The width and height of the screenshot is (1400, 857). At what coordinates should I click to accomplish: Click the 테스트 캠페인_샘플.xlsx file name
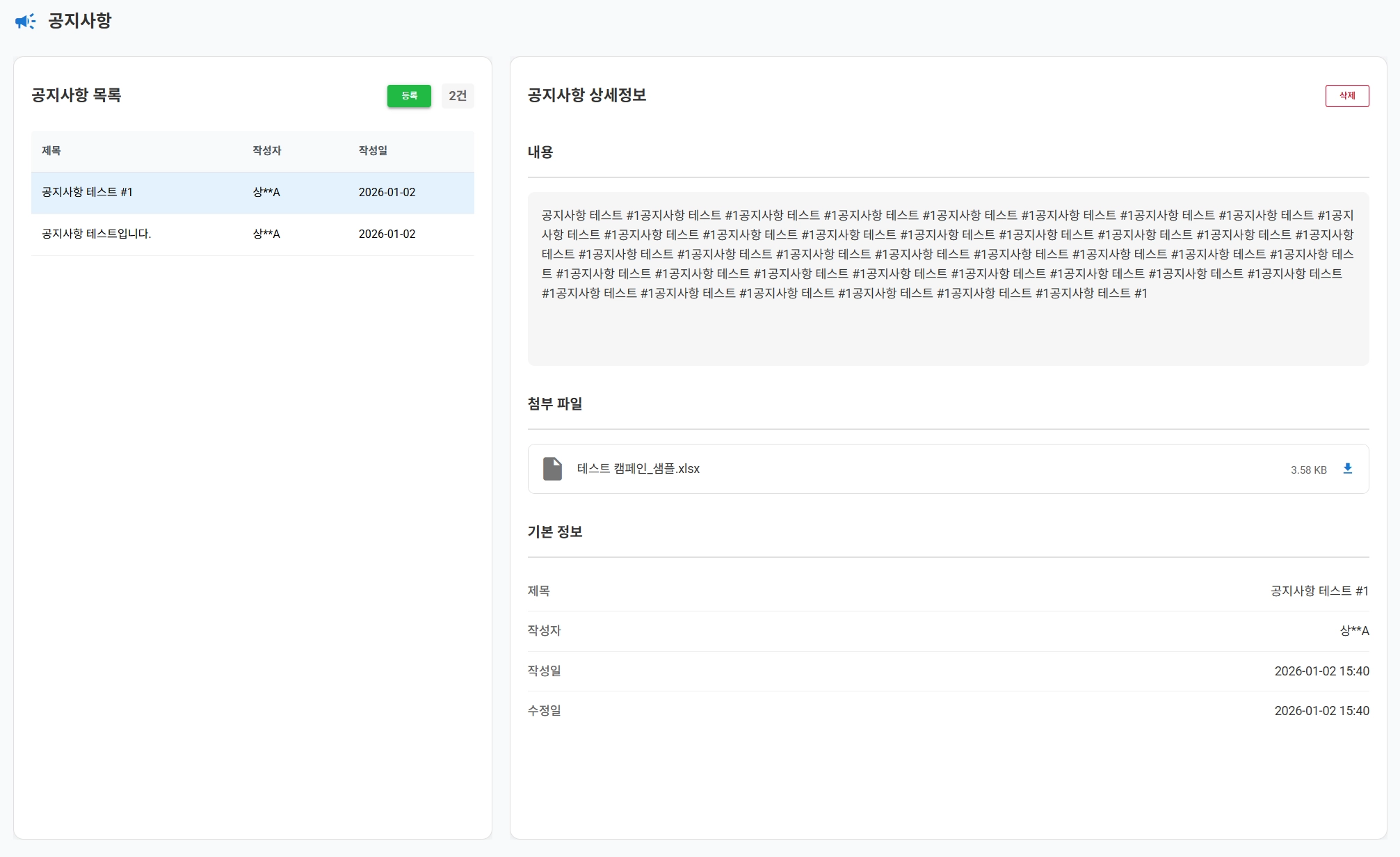(x=638, y=469)
